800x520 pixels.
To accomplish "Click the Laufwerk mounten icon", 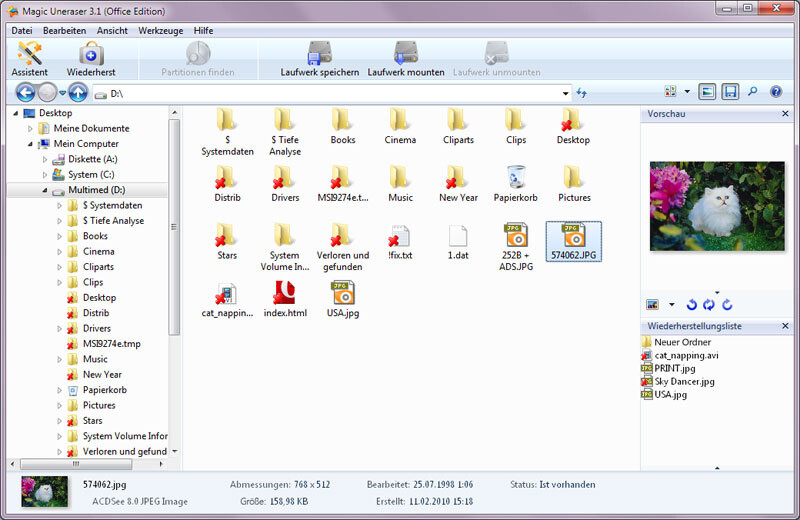I will pos(406,59).
